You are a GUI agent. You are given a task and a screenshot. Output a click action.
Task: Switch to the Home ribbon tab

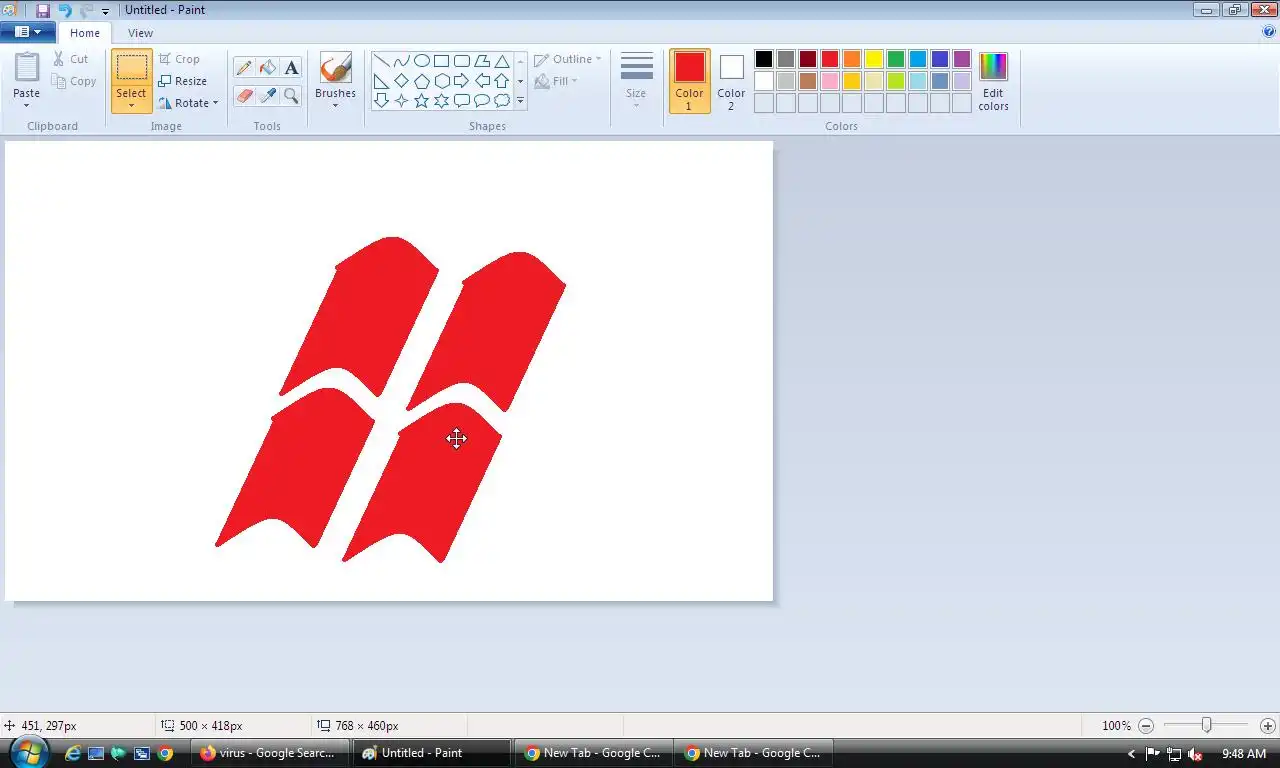(85, 33)
